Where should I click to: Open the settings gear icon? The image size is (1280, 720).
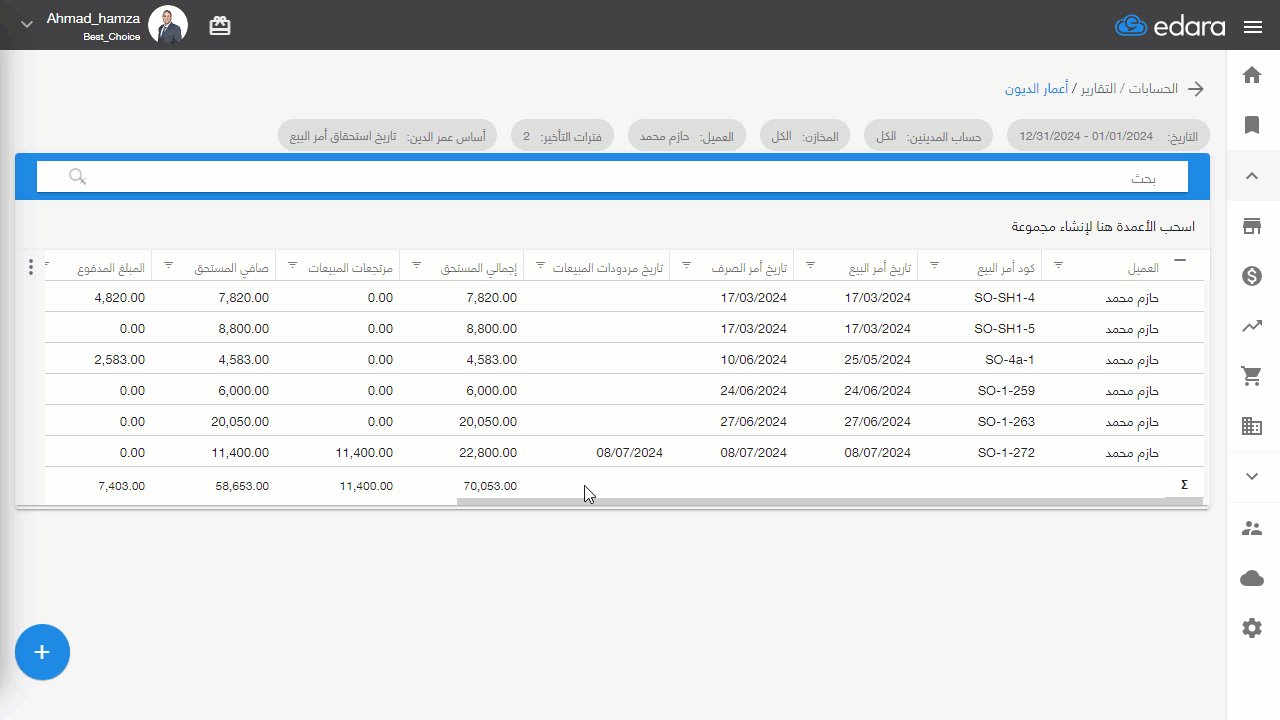1252,628
